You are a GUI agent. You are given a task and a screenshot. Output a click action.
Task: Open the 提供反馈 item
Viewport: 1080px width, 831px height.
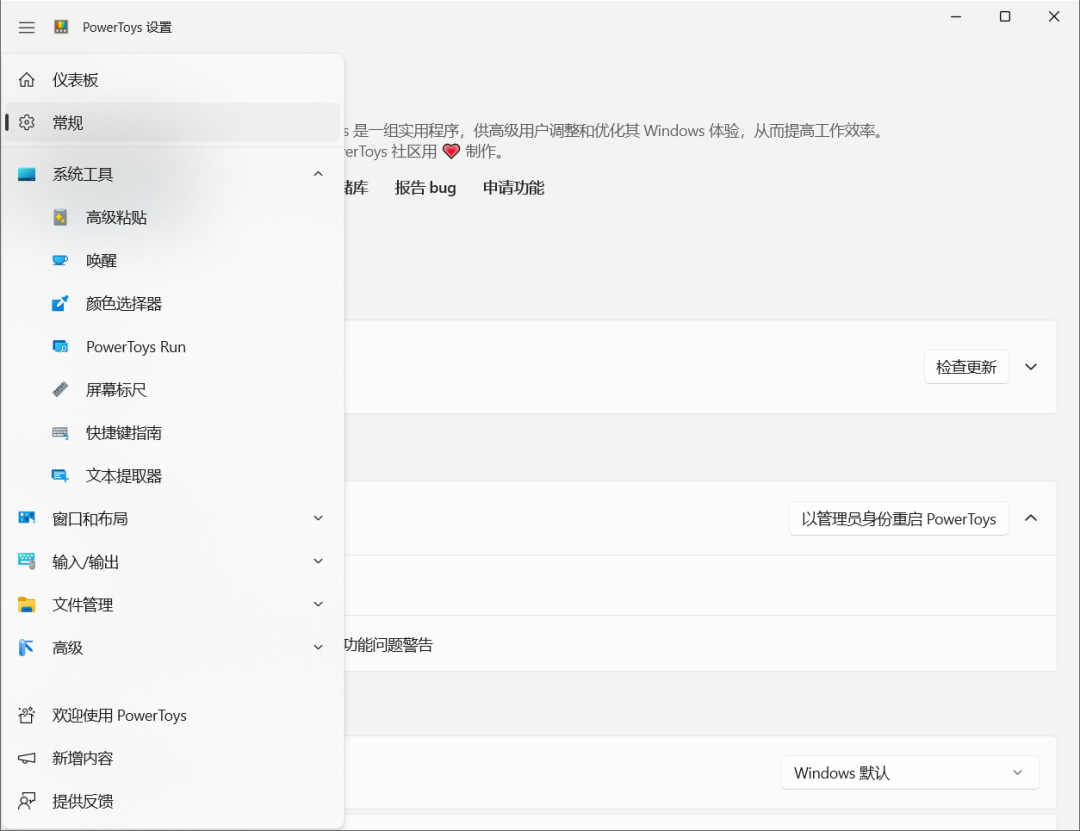click(x=172, y=801)
